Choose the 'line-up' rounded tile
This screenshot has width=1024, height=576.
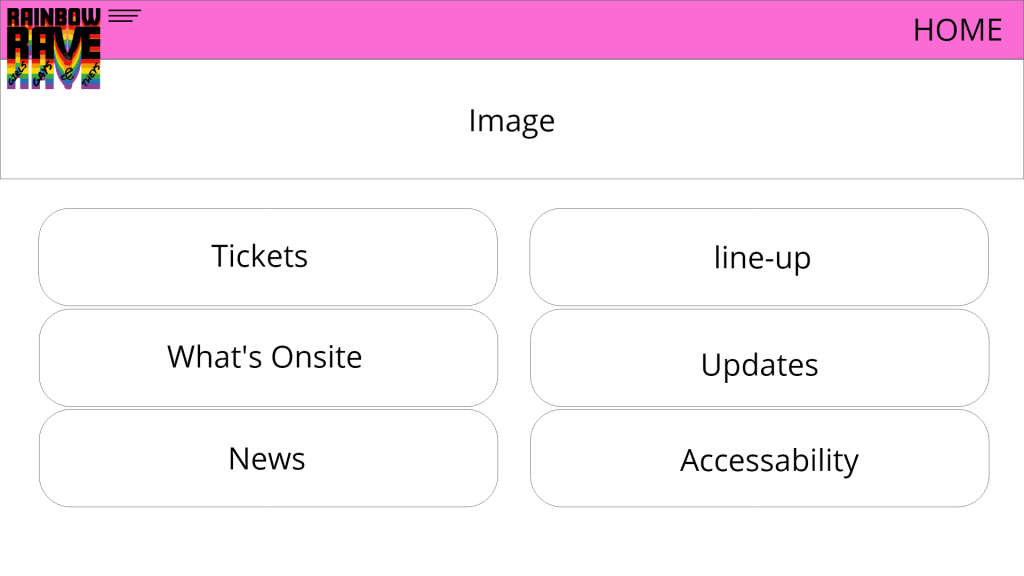pos(759,257)
